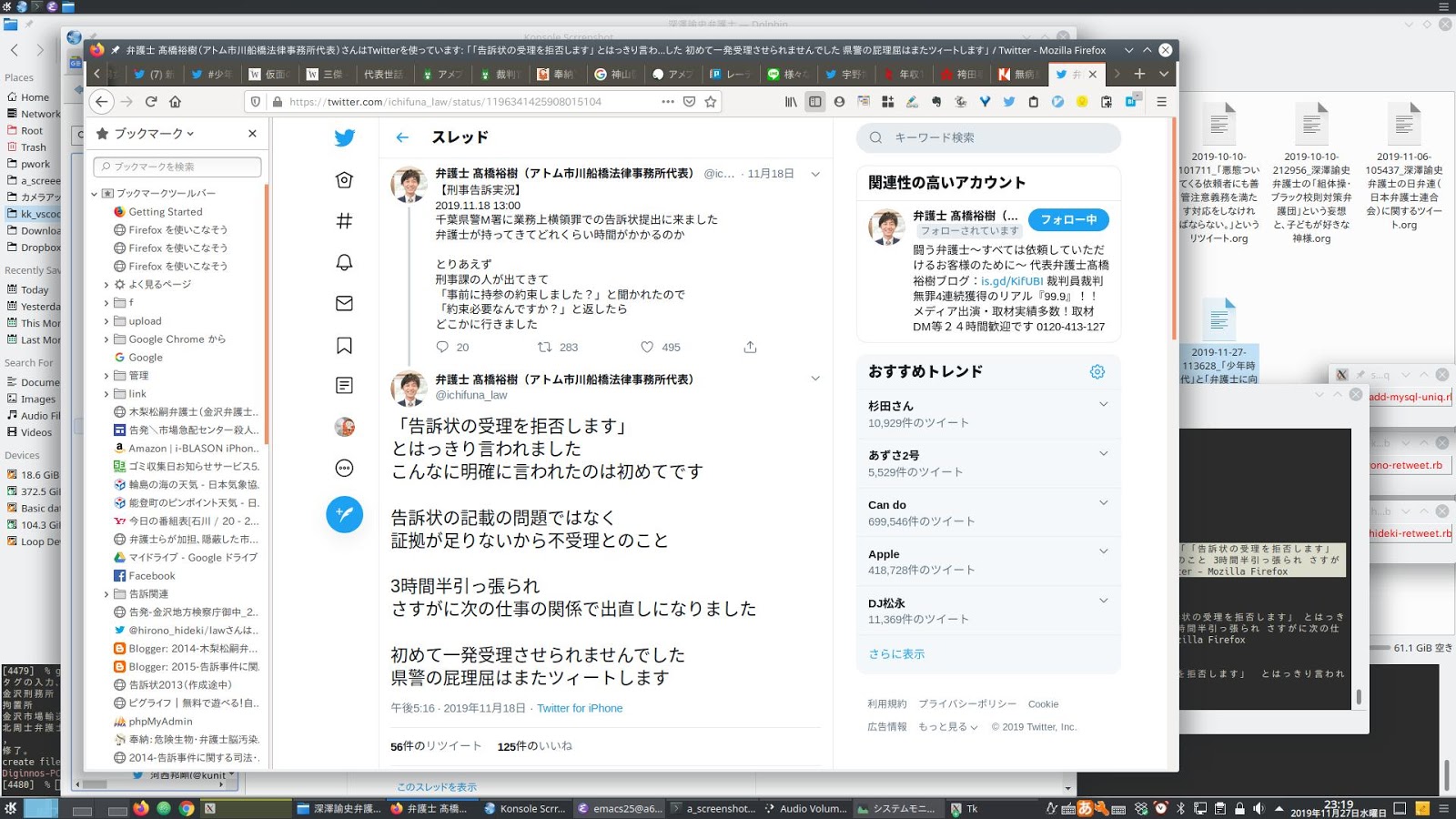Image resolution: width=1456 pixels, height=819 pixels.
Task: Open page actions three-dots in URL bar
Action: tap(668, 102)
